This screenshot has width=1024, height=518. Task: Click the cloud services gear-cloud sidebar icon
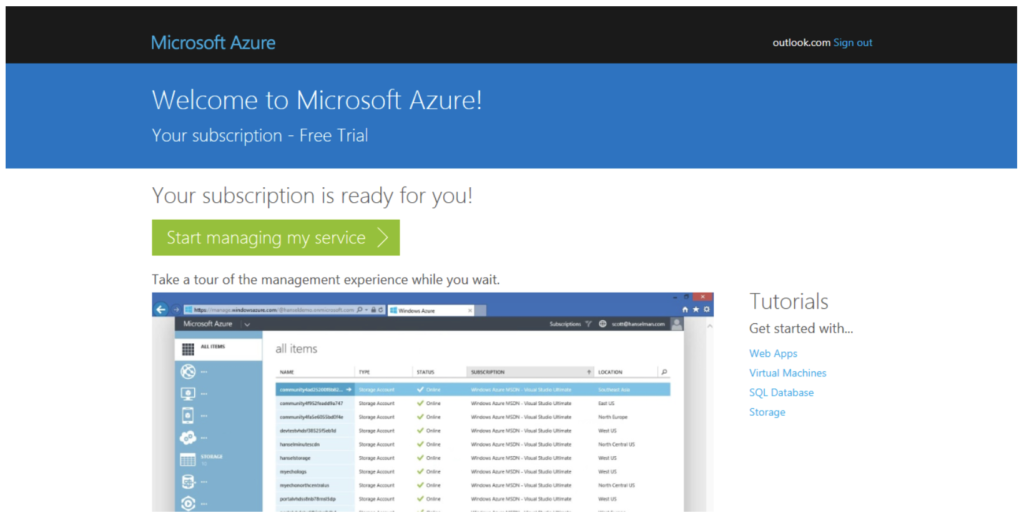(x=188, y=438)
